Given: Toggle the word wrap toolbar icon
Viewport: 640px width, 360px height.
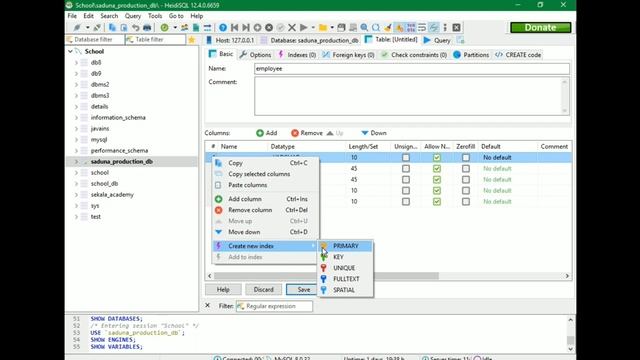Looking at the screenshot, I should coord(422,27).
